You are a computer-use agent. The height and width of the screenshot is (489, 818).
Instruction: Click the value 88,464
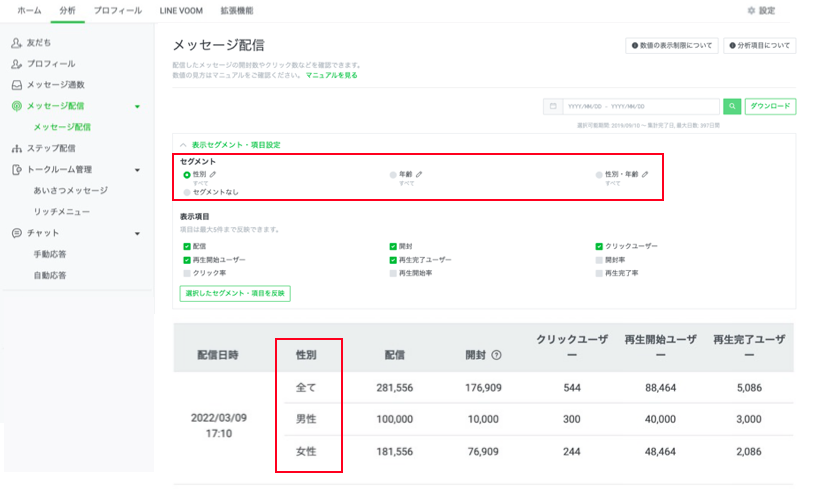pos(660,388)
